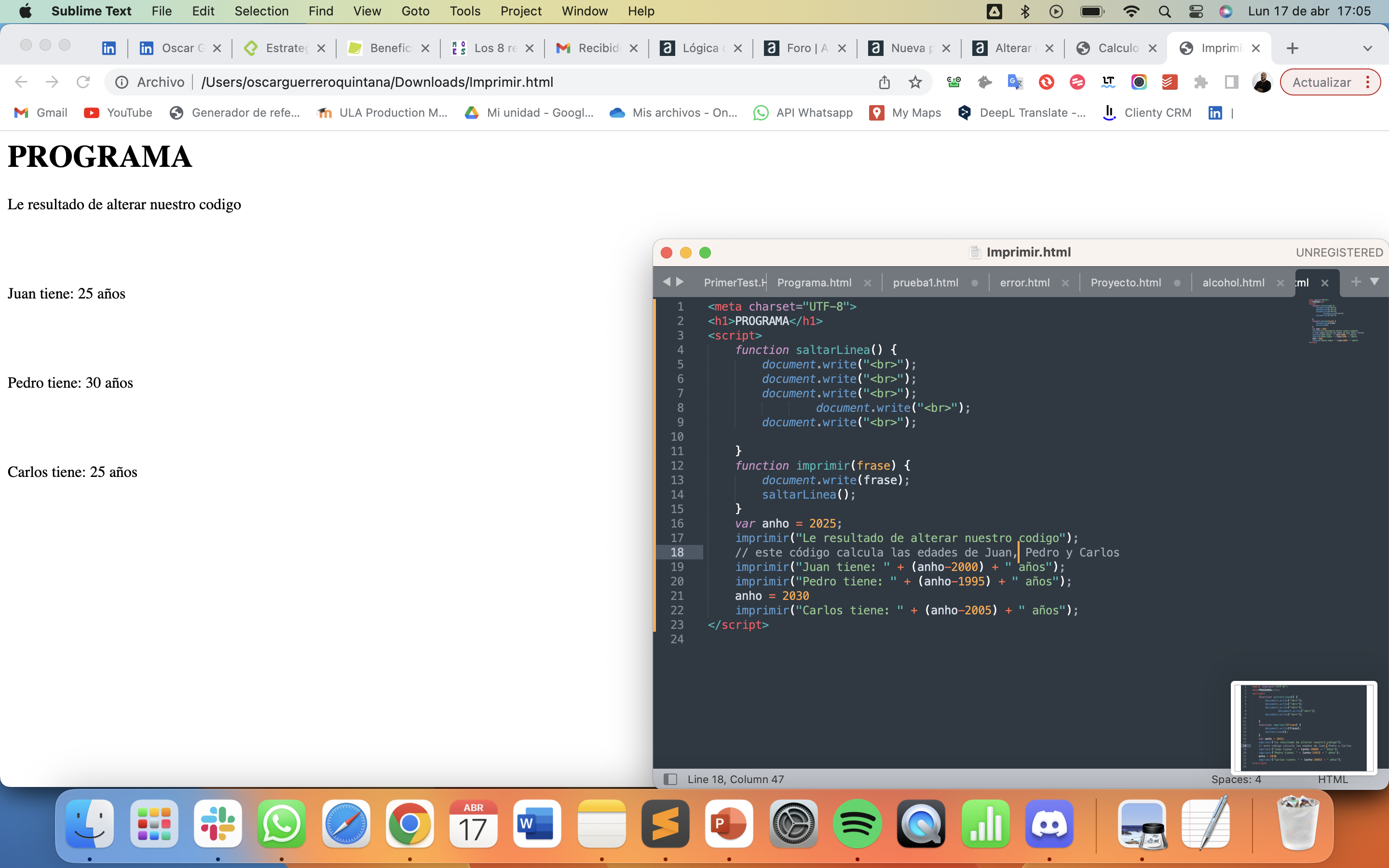Close the alcohol.html tab in Sublime
This screenshot has height=868, width=1389.
click(x=1280, y=283)
